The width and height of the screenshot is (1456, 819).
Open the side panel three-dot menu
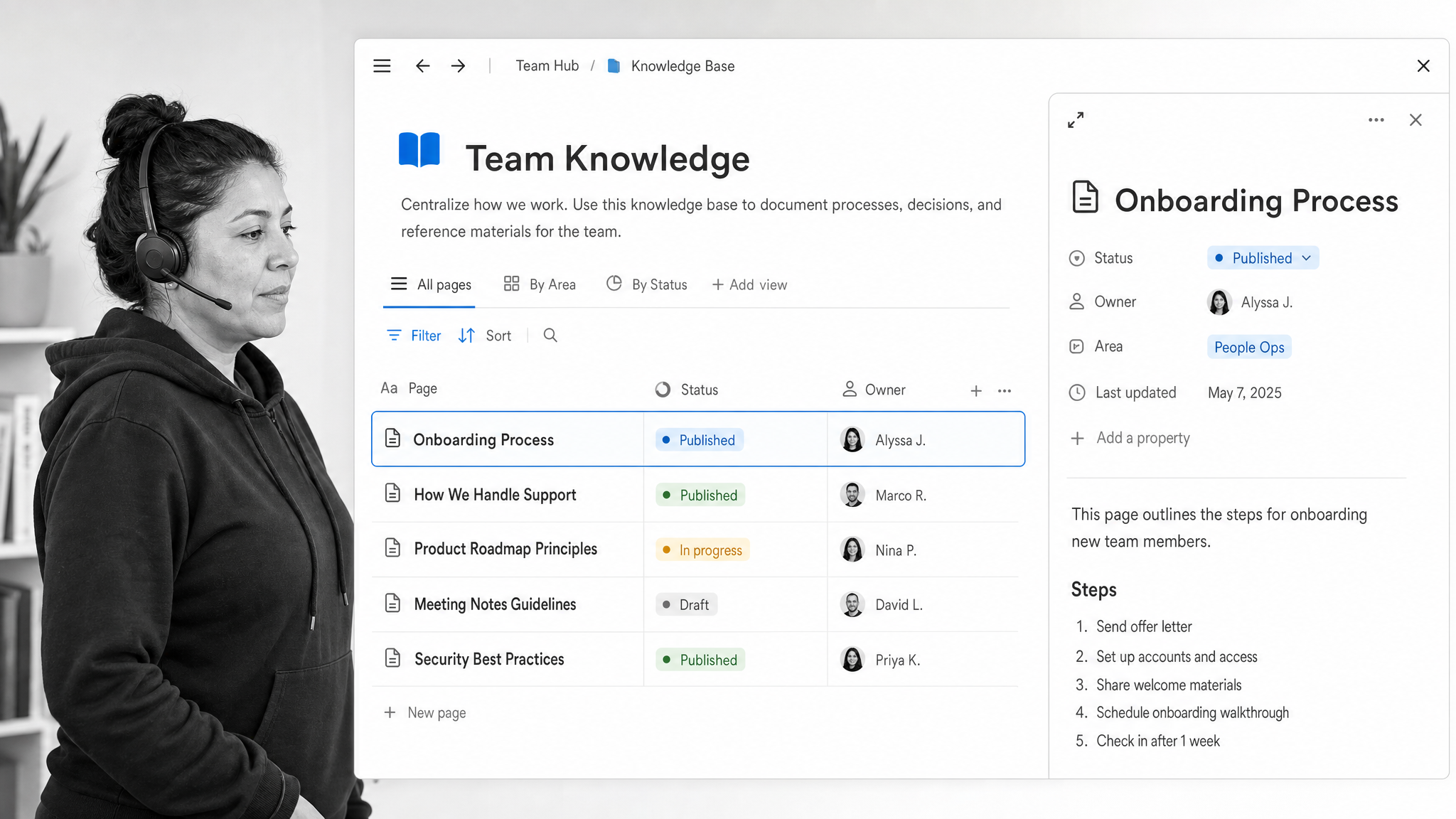pyautogui.click(x=1376, y=120)
